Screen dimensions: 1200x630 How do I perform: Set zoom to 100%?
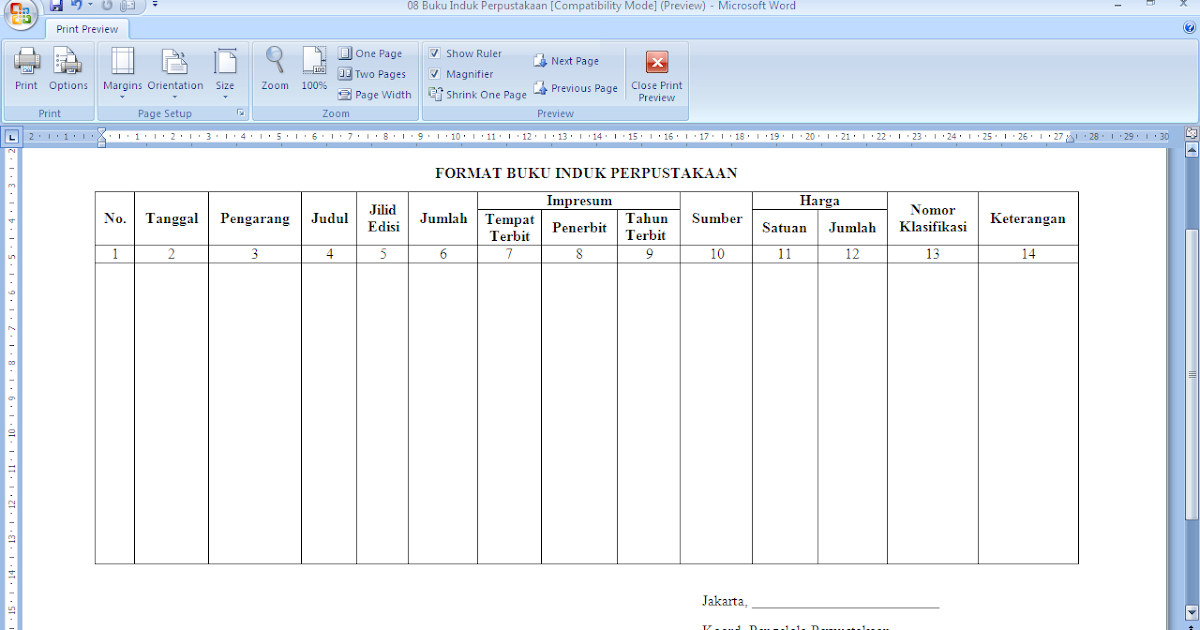coord(314,70)
